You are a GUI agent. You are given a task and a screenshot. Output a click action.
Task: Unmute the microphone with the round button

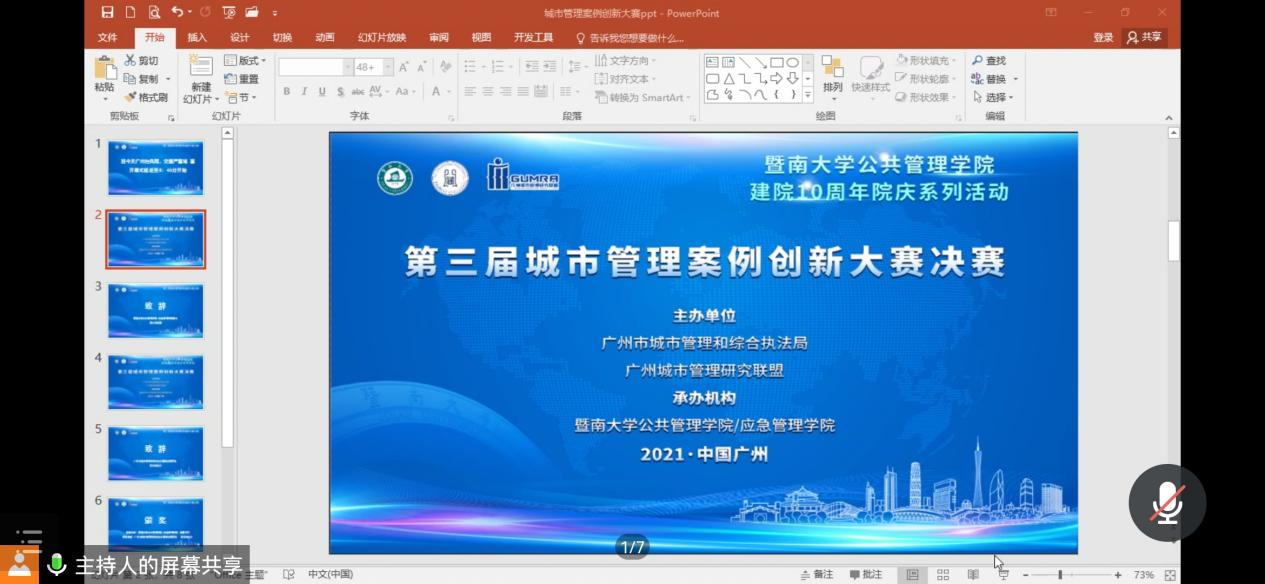click(x=1167, y=502)
